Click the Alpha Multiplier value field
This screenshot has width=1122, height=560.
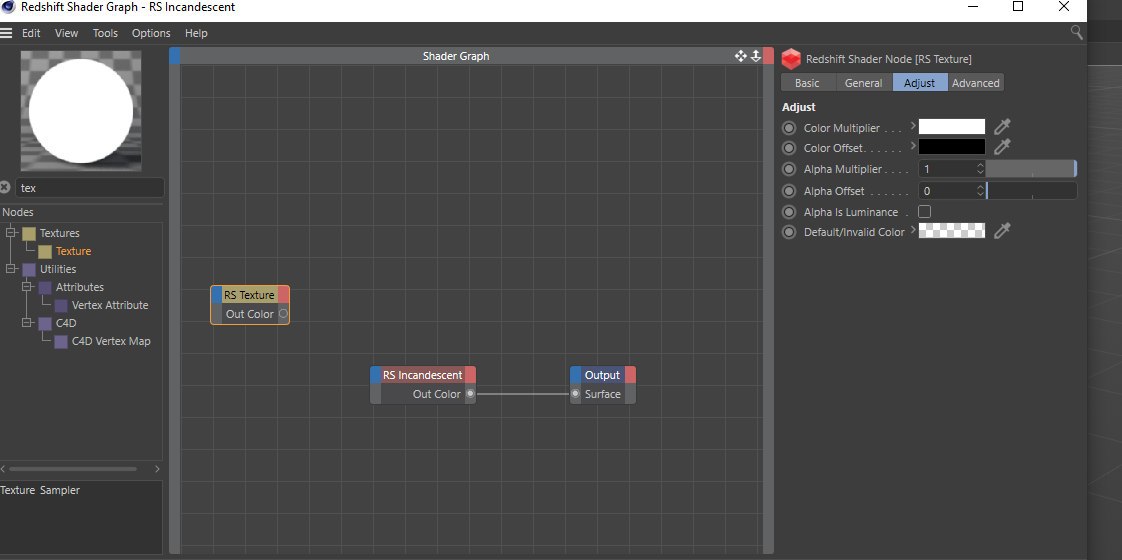coord(947,169)
